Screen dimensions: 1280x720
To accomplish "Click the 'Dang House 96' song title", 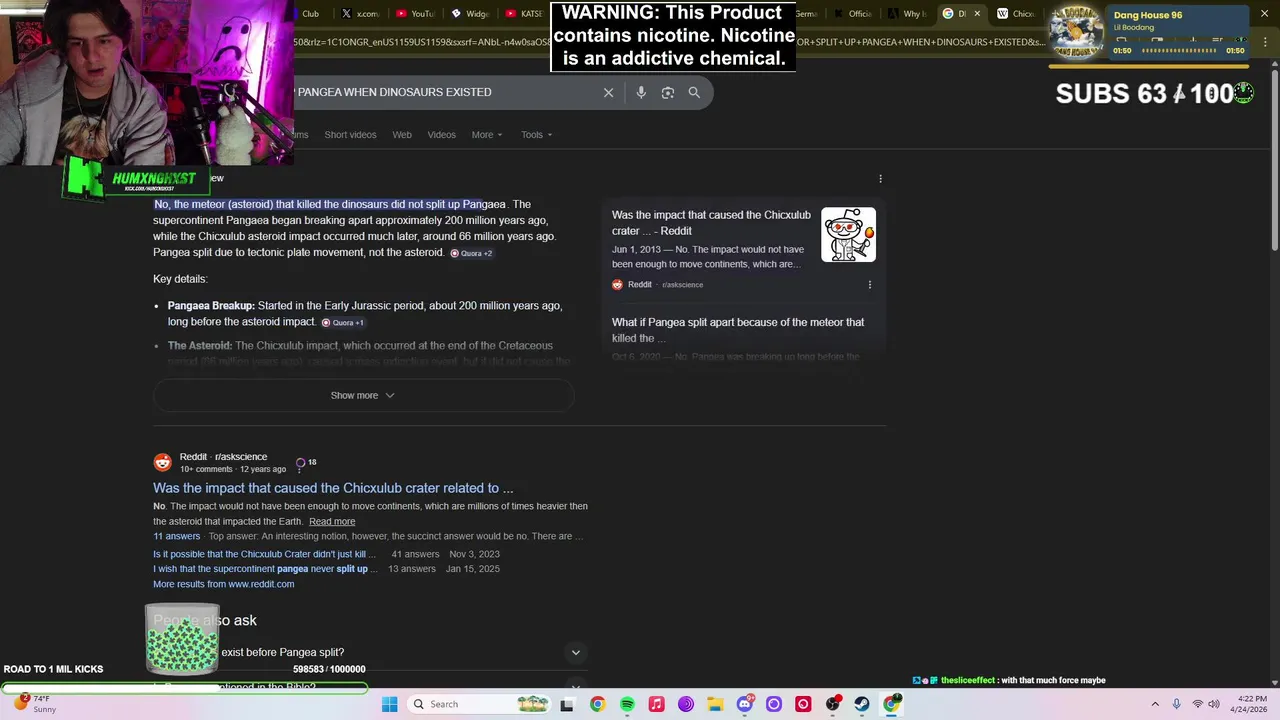I will point(1148,15).
